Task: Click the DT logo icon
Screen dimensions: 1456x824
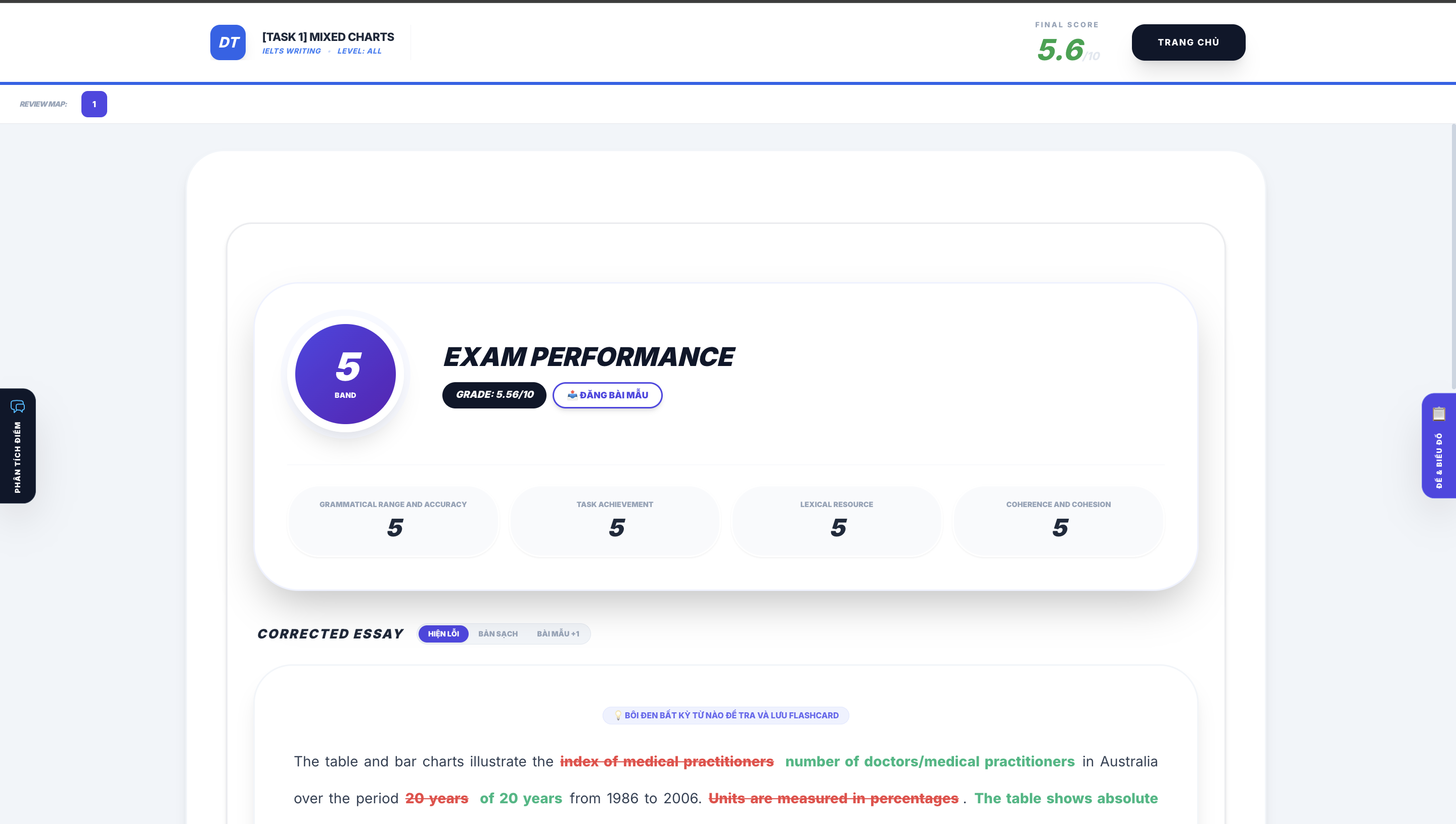Action: [x=227, y=42]
